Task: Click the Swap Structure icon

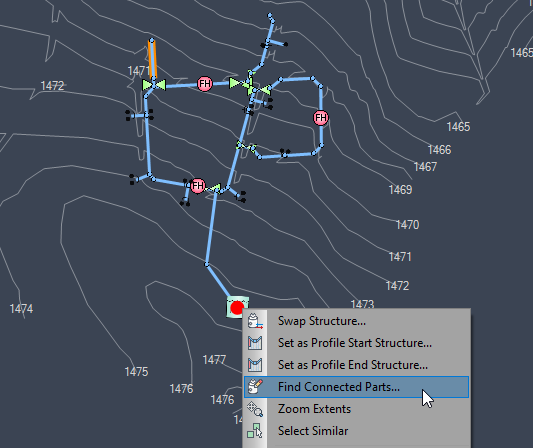Action: pyautogui.click(x=255, y=321)
